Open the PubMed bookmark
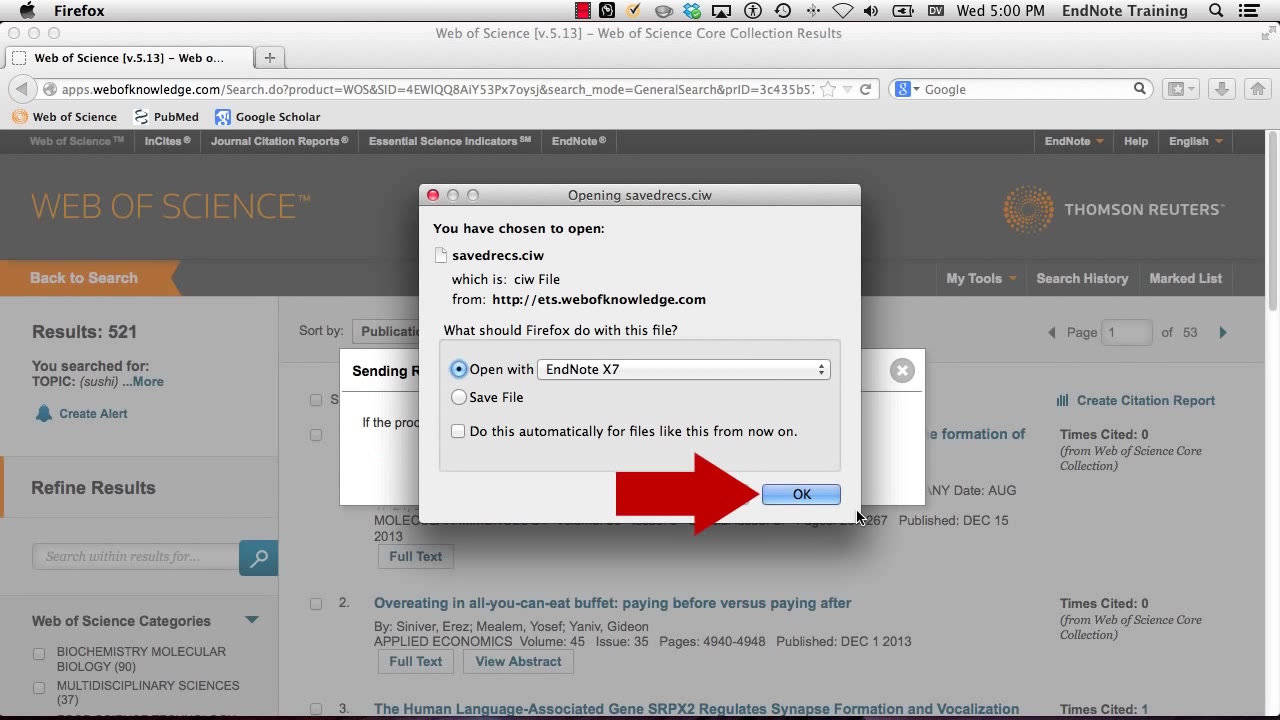1280x720 pixels. point(166,116)
